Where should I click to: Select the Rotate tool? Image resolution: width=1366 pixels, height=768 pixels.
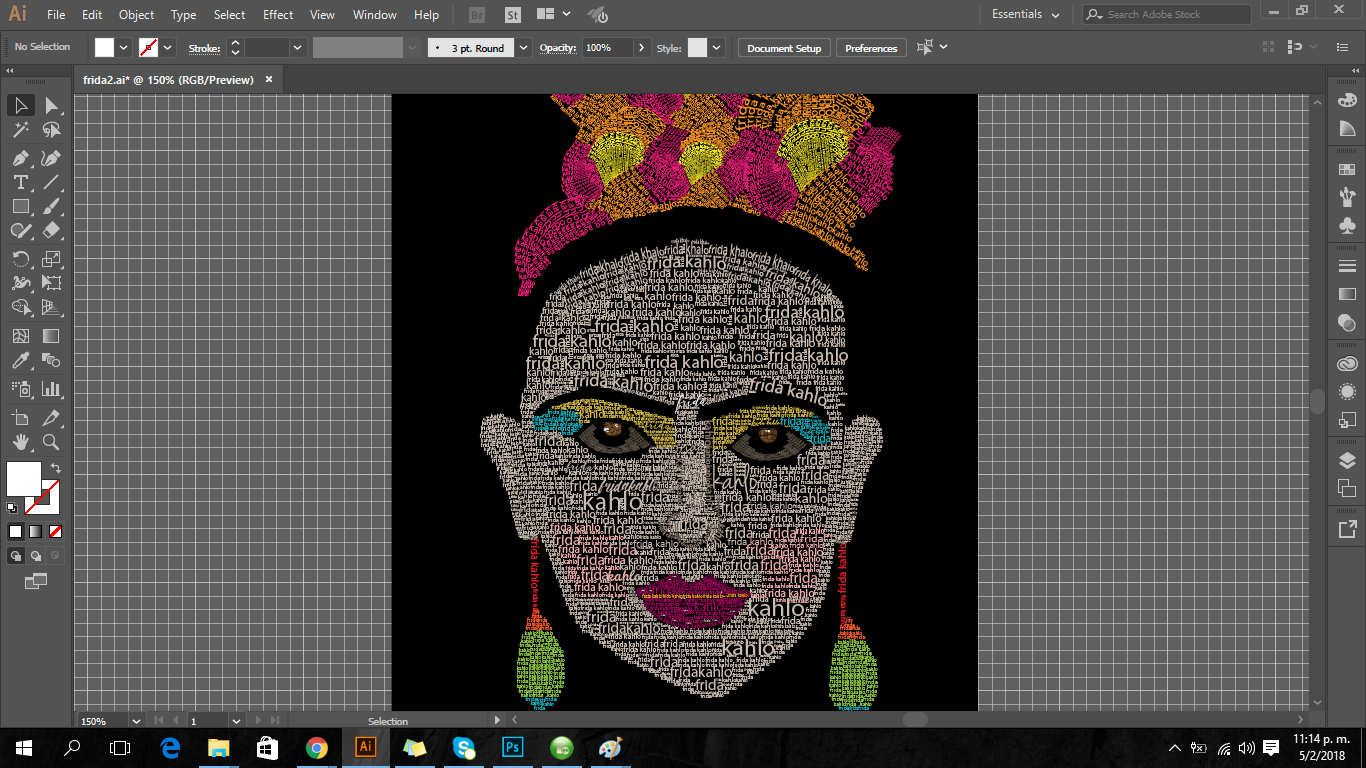[20, 259]
